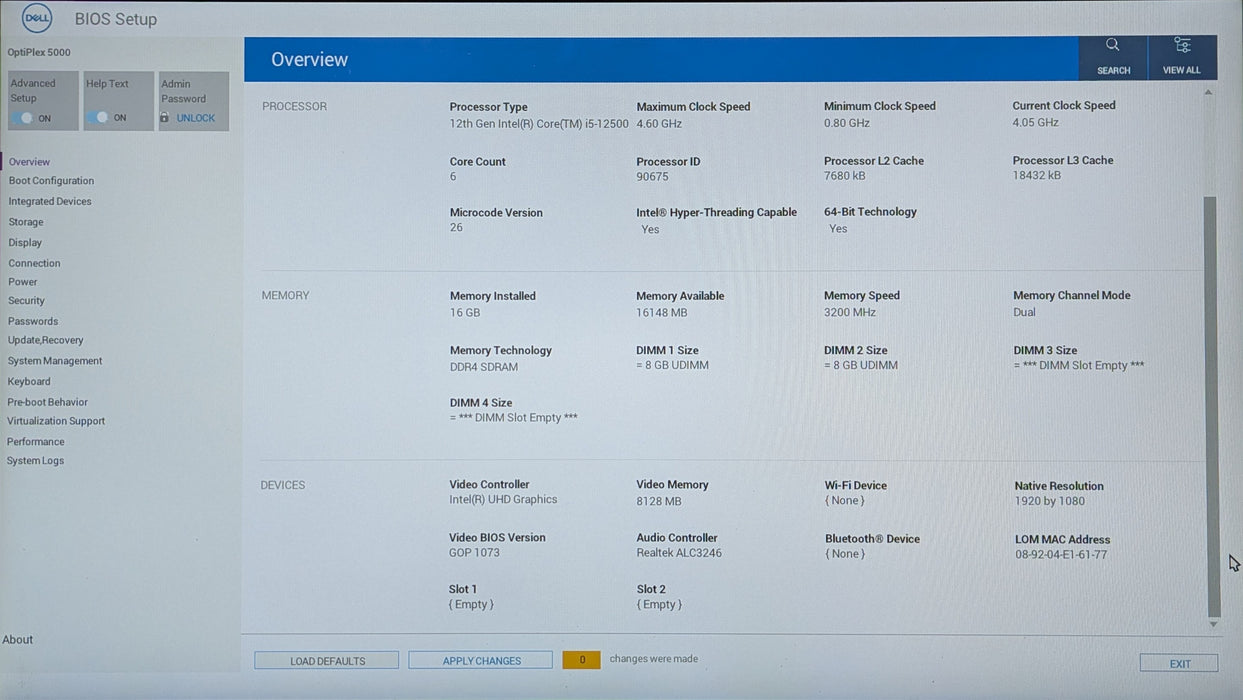
Task: Go to Storage settings
Action: point(26,222)
